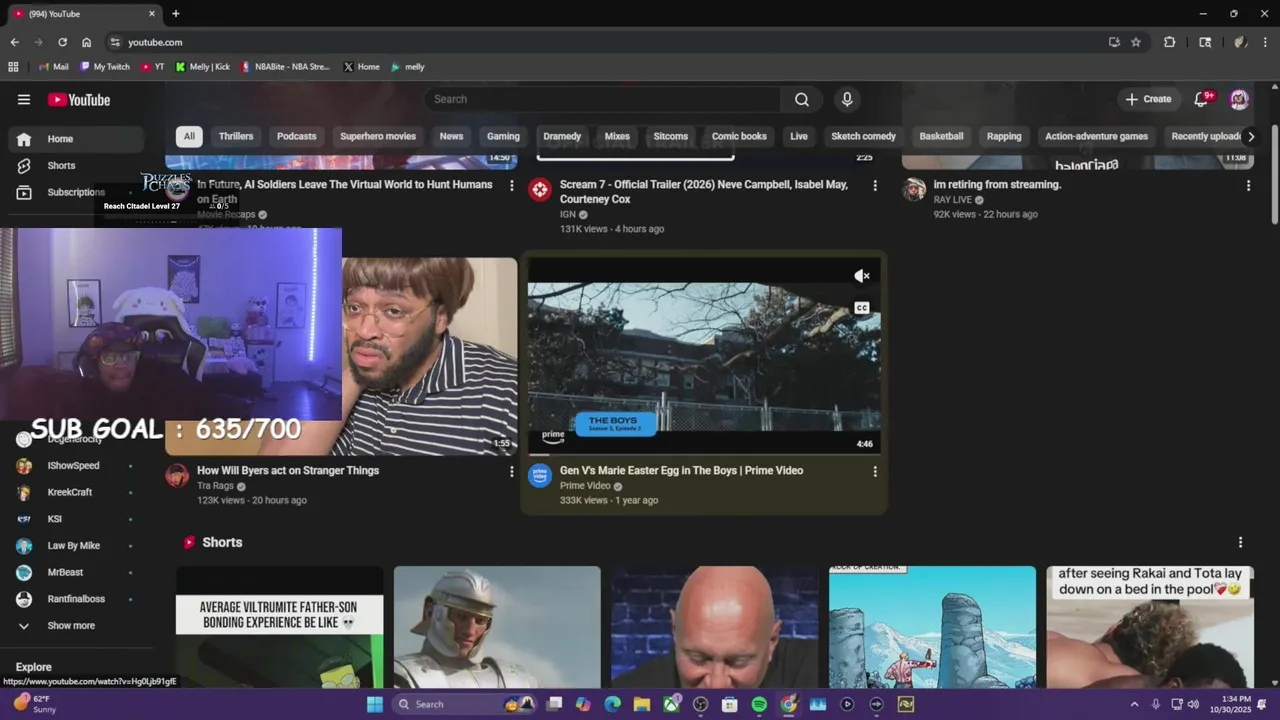
Task: Open Windows Start menu
Action: [374, 704]
